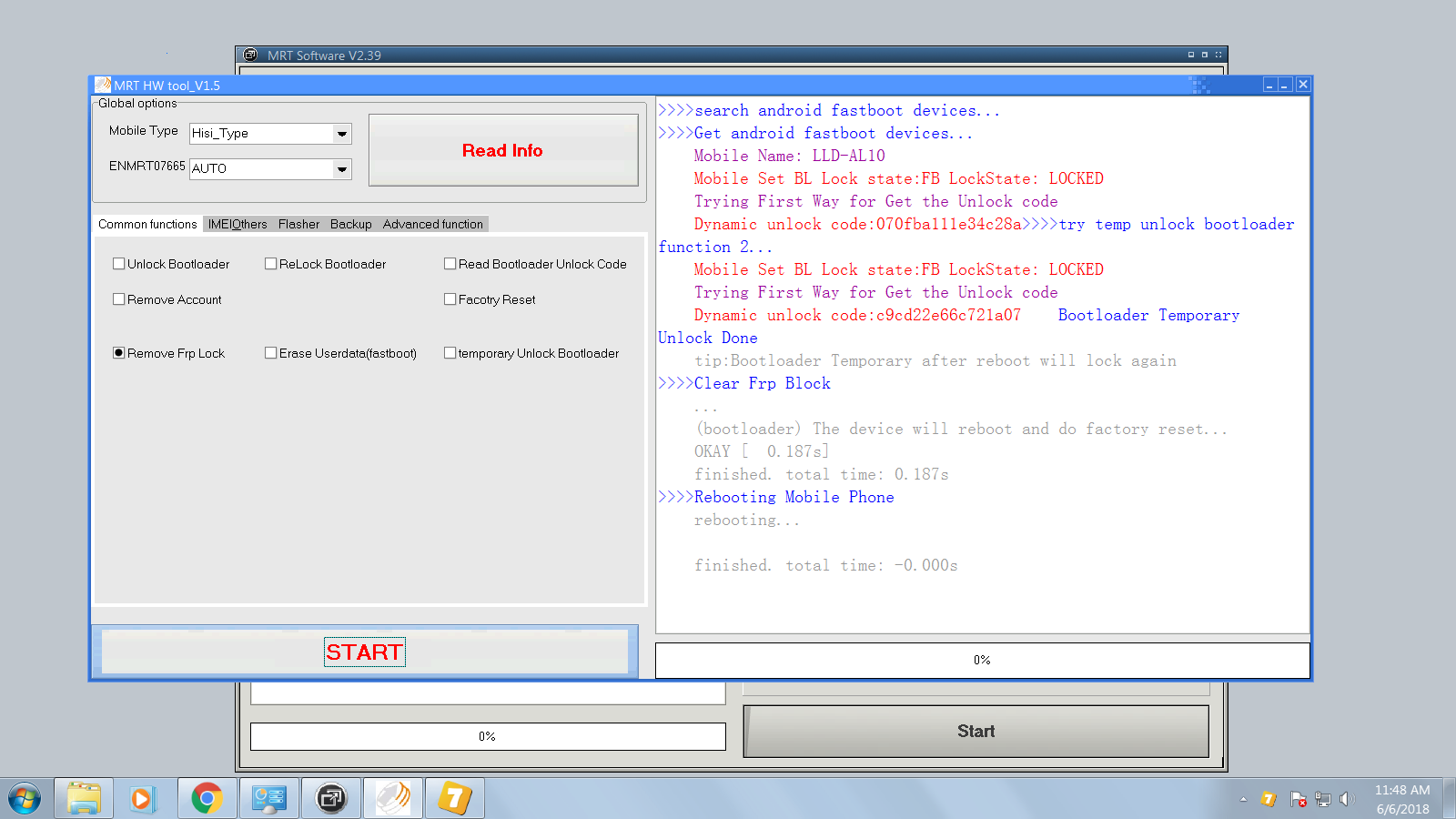The width and height of the screenshot is (1456, 819).
Task: Click the 'ENMRT07665' label
Action: [147, 166]
